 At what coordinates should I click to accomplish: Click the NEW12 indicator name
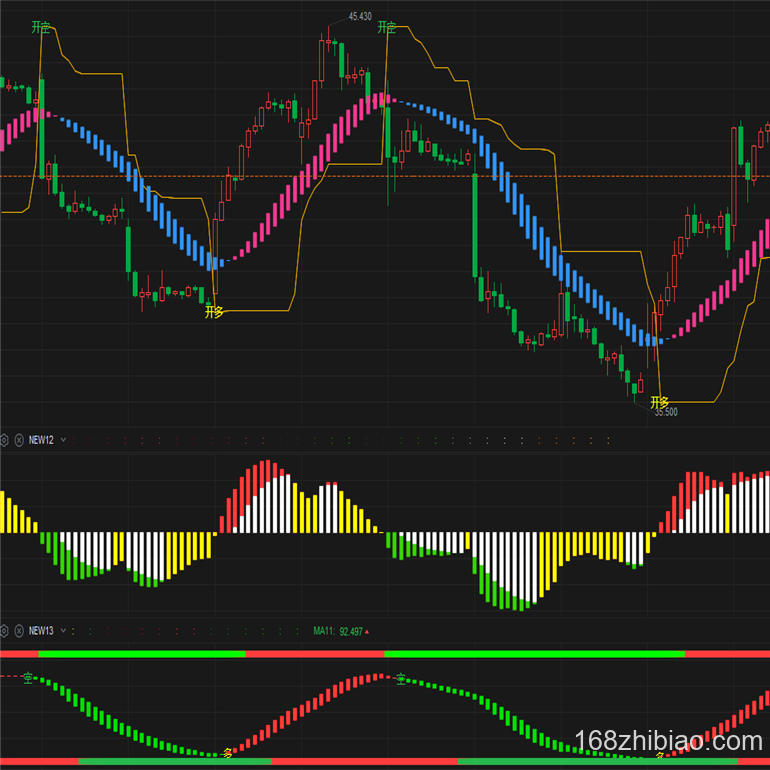coord(41,439)
